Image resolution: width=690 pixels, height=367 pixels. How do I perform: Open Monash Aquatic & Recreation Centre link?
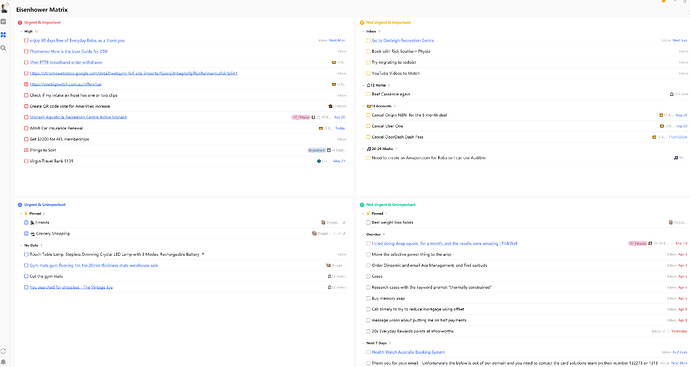point(78,117)
